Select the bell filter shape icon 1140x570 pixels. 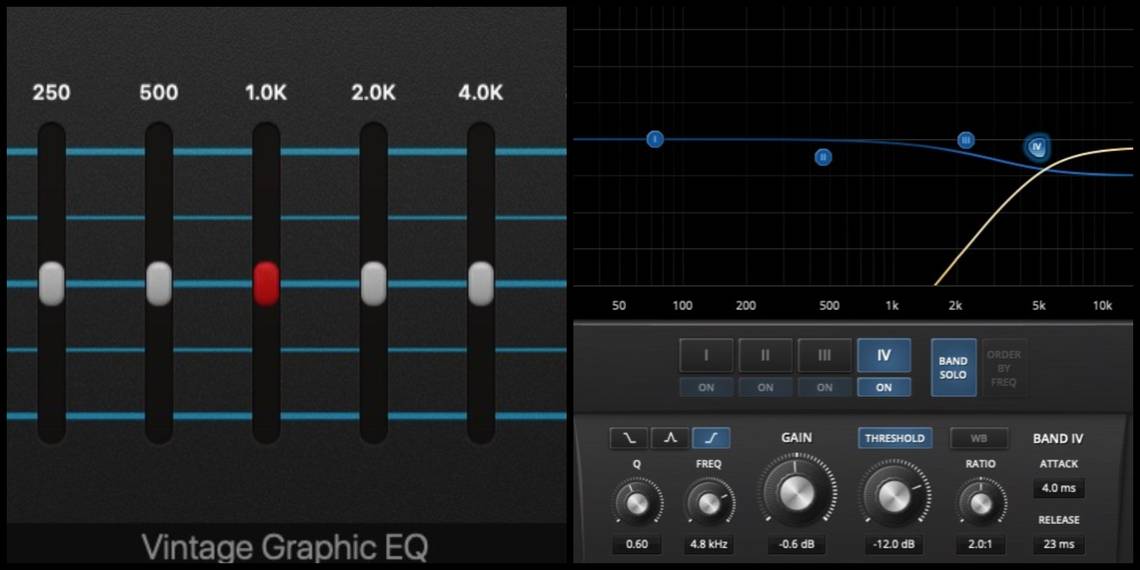[670, 438]
